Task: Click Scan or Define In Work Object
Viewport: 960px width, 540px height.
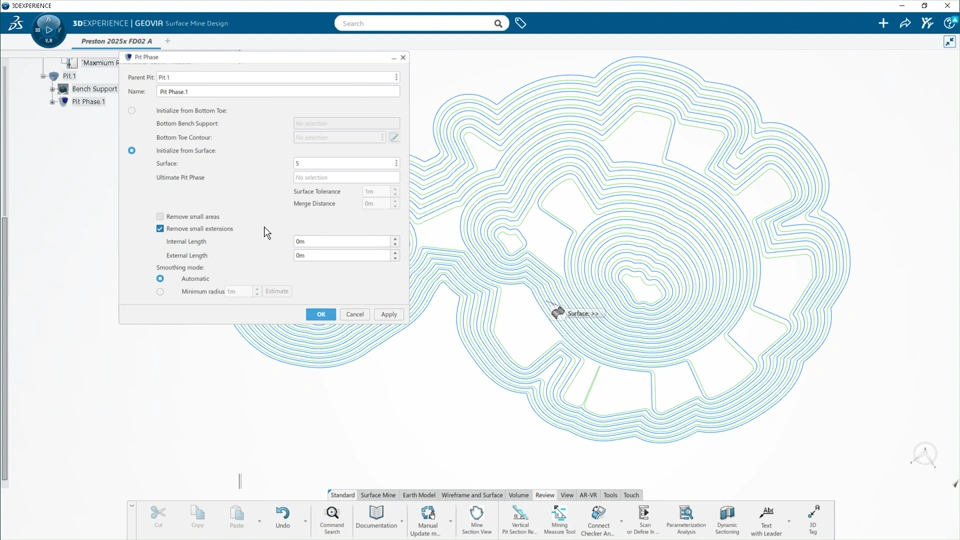Action: click(x=644, y=520)
